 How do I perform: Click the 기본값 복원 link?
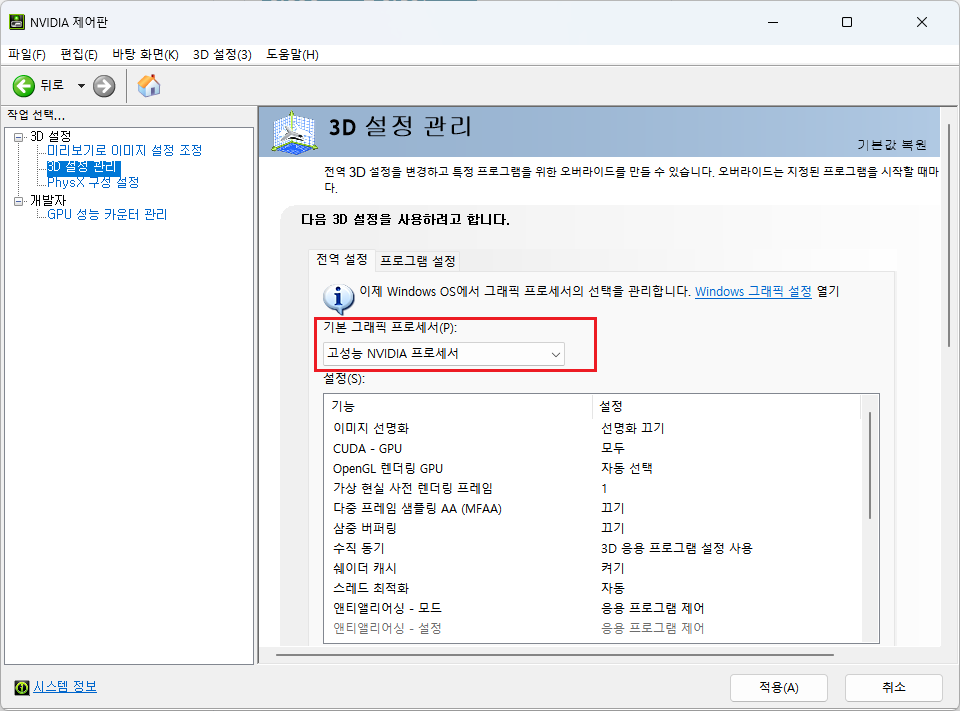(x=891, y=145)
